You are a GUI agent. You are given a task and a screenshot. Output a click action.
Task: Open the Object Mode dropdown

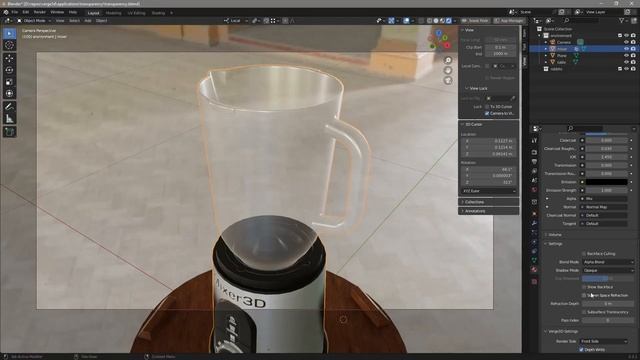click(33, 20)
